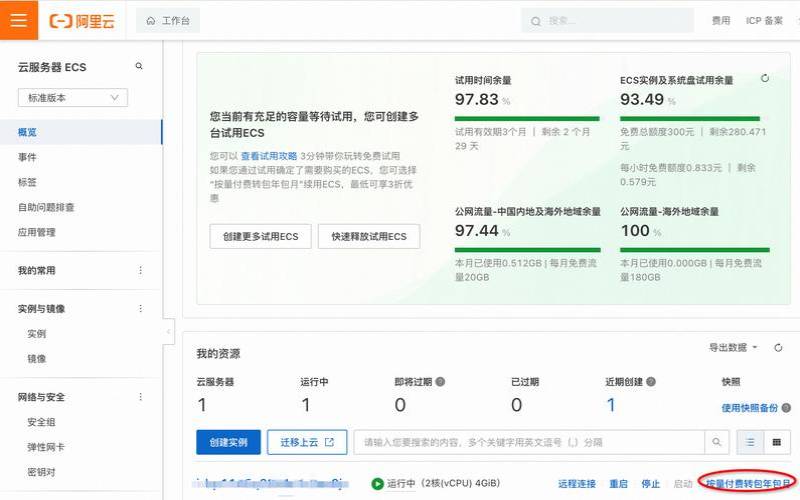Viewport: 800px width, 500px height.
Task: Click the 试用时间余量 progress bar
Action: pyautogui.click(x=526, y=118)
